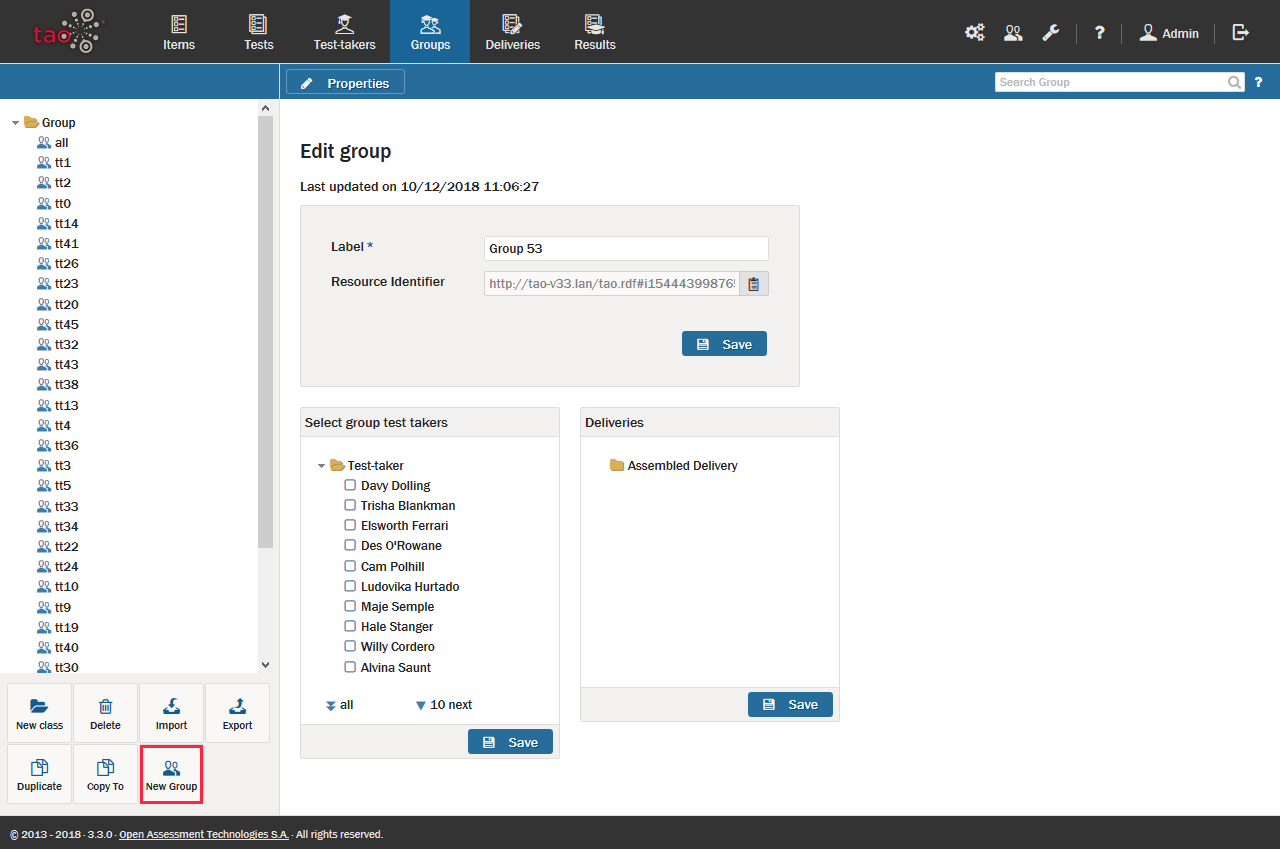Show 10 next test takers
This screenshot has width=1280, height=849.
coord(444,705)
